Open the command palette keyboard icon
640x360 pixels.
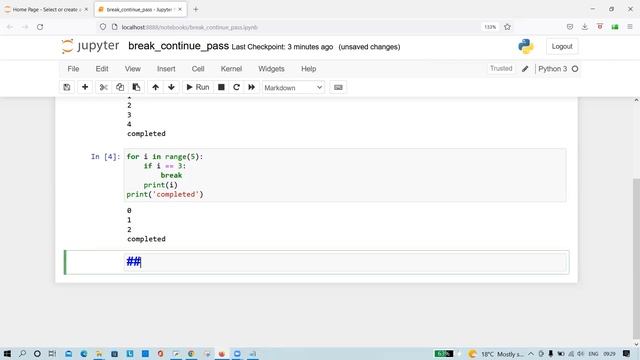338,87
